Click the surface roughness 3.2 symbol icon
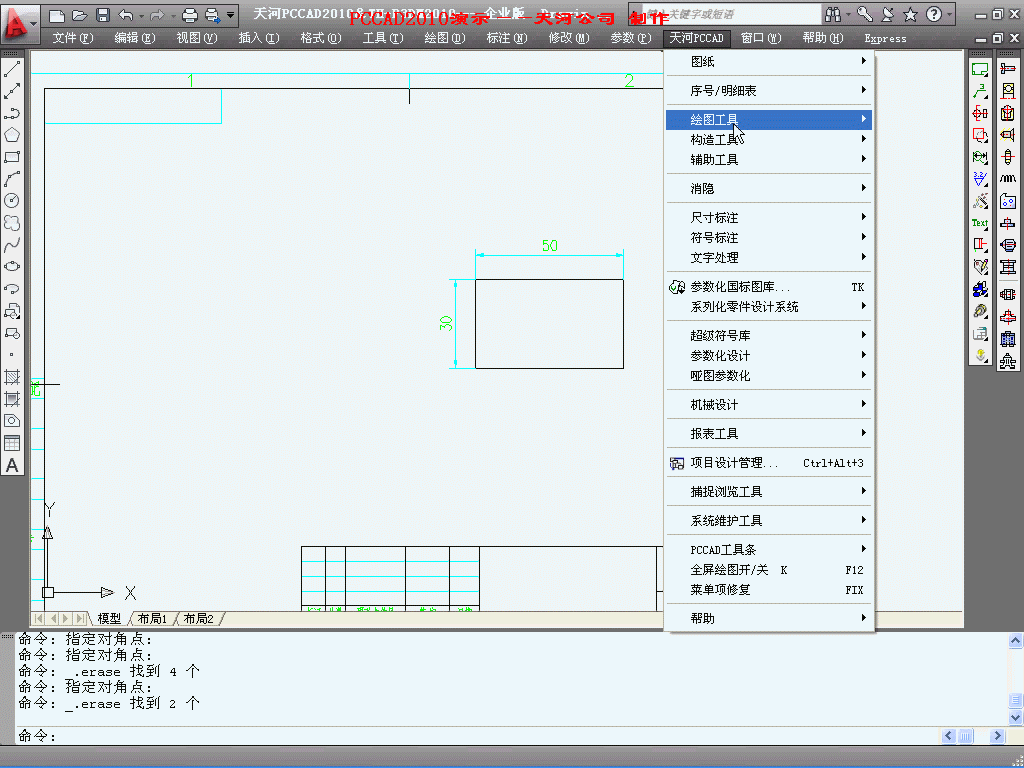This screenshot has height=768, width=1024. pyautogui.click(x=980, y=178)
